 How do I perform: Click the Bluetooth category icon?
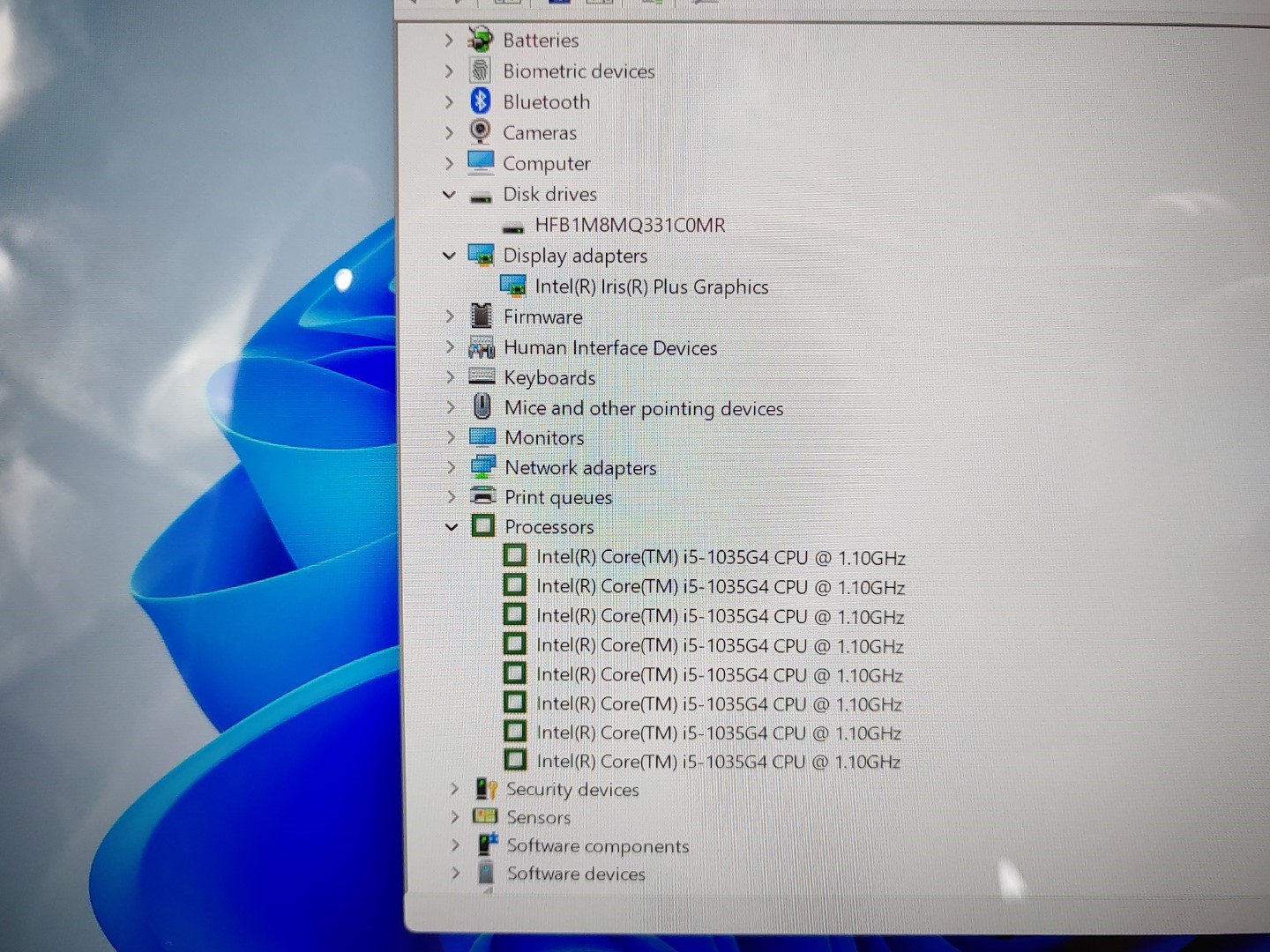(480, 101)
